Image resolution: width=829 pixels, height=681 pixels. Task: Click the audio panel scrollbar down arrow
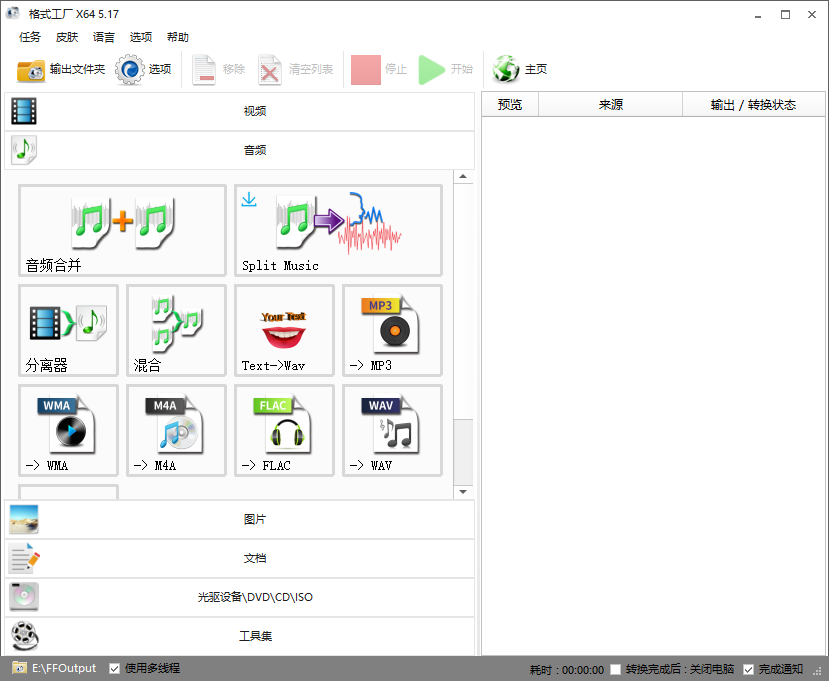(x=463, y=492)
